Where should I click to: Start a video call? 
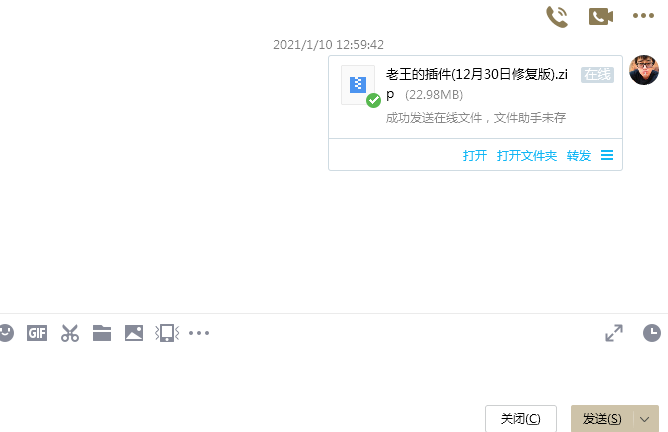click(x=601, y=17)
